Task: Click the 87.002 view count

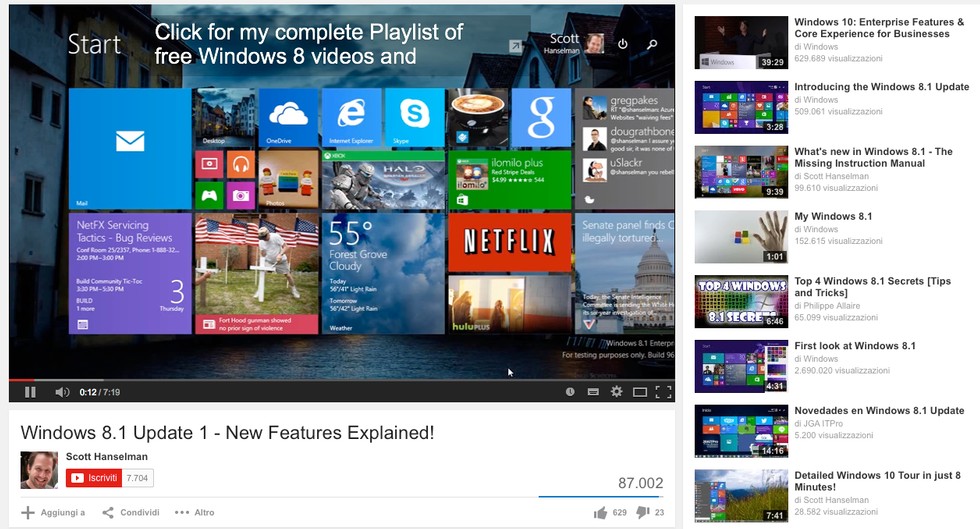Action: click(641, 483)
